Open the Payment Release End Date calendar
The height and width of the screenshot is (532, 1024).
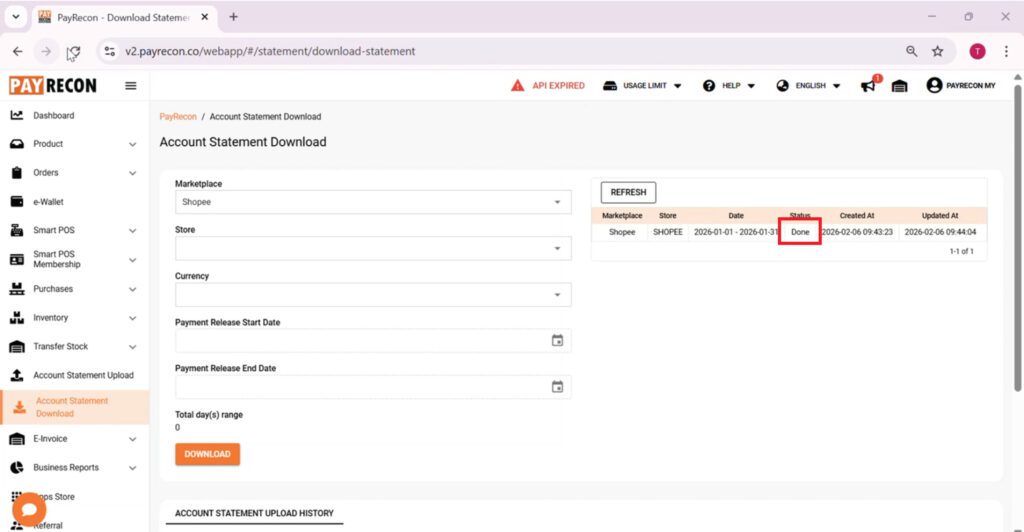[x=557, y=387]
